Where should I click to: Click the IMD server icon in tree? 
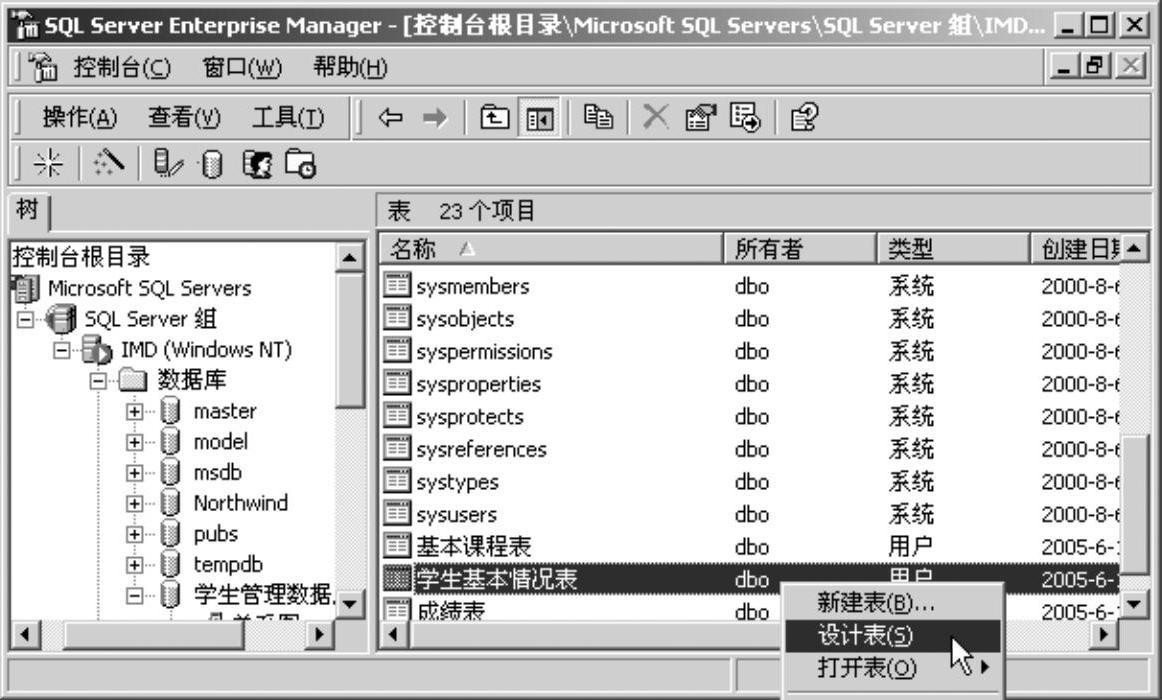96,350
